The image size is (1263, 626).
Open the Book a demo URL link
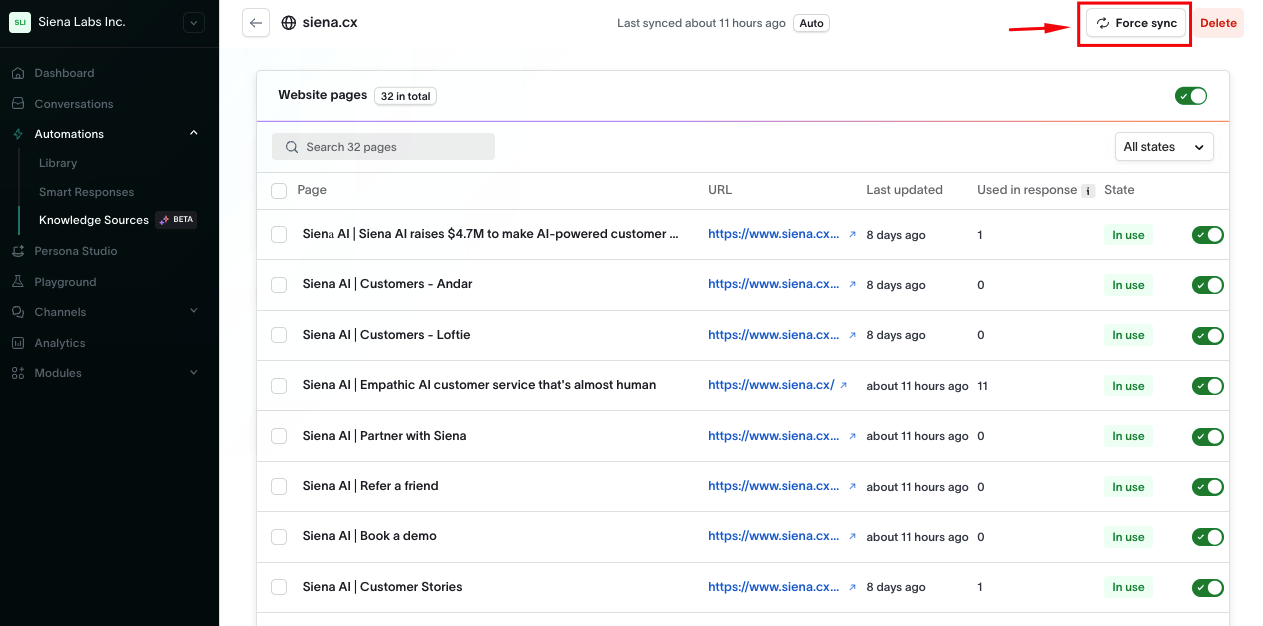pyautogui.click(x=774, y=536)
